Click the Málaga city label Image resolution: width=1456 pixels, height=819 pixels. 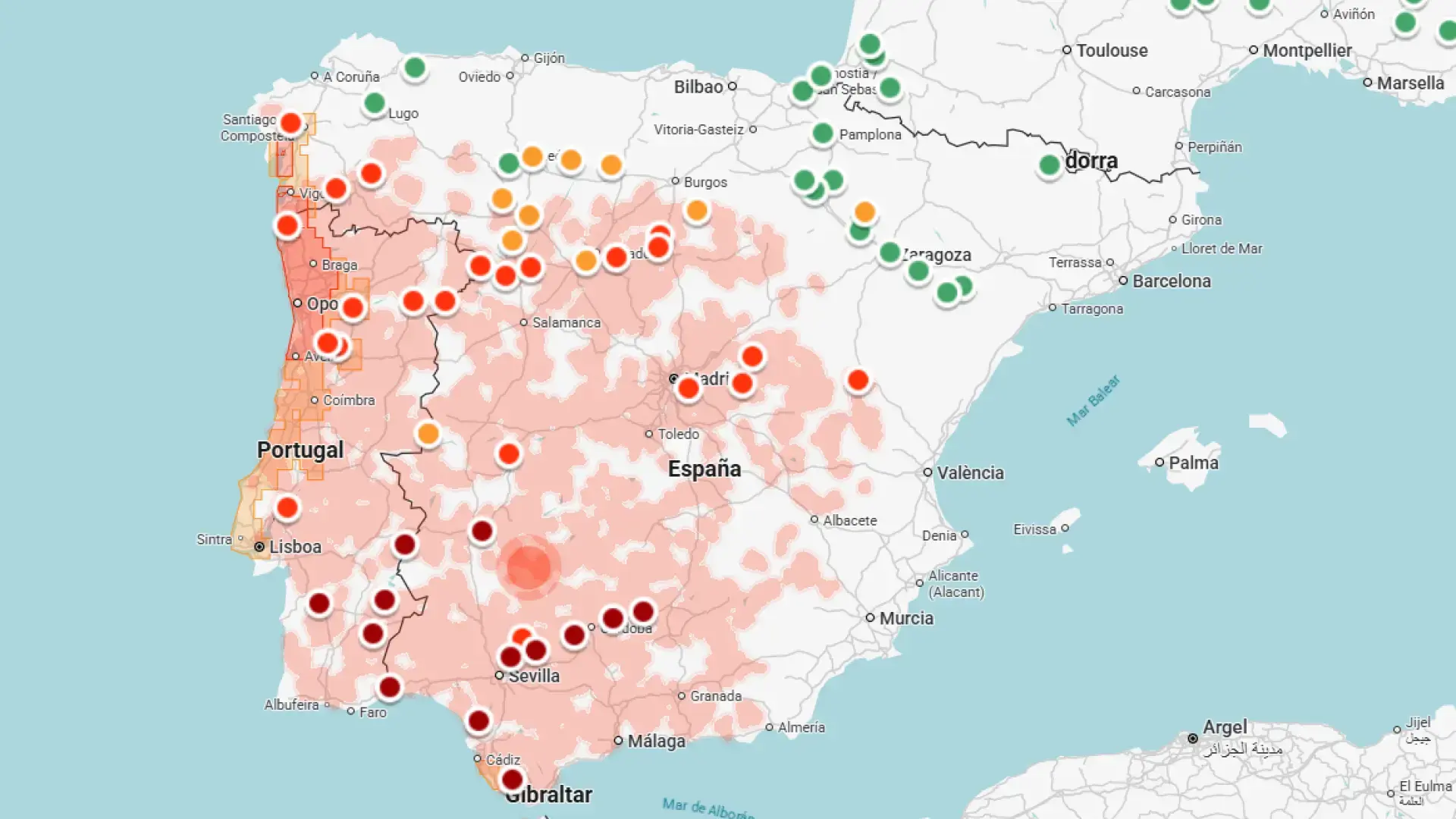(x=656, y=741)
